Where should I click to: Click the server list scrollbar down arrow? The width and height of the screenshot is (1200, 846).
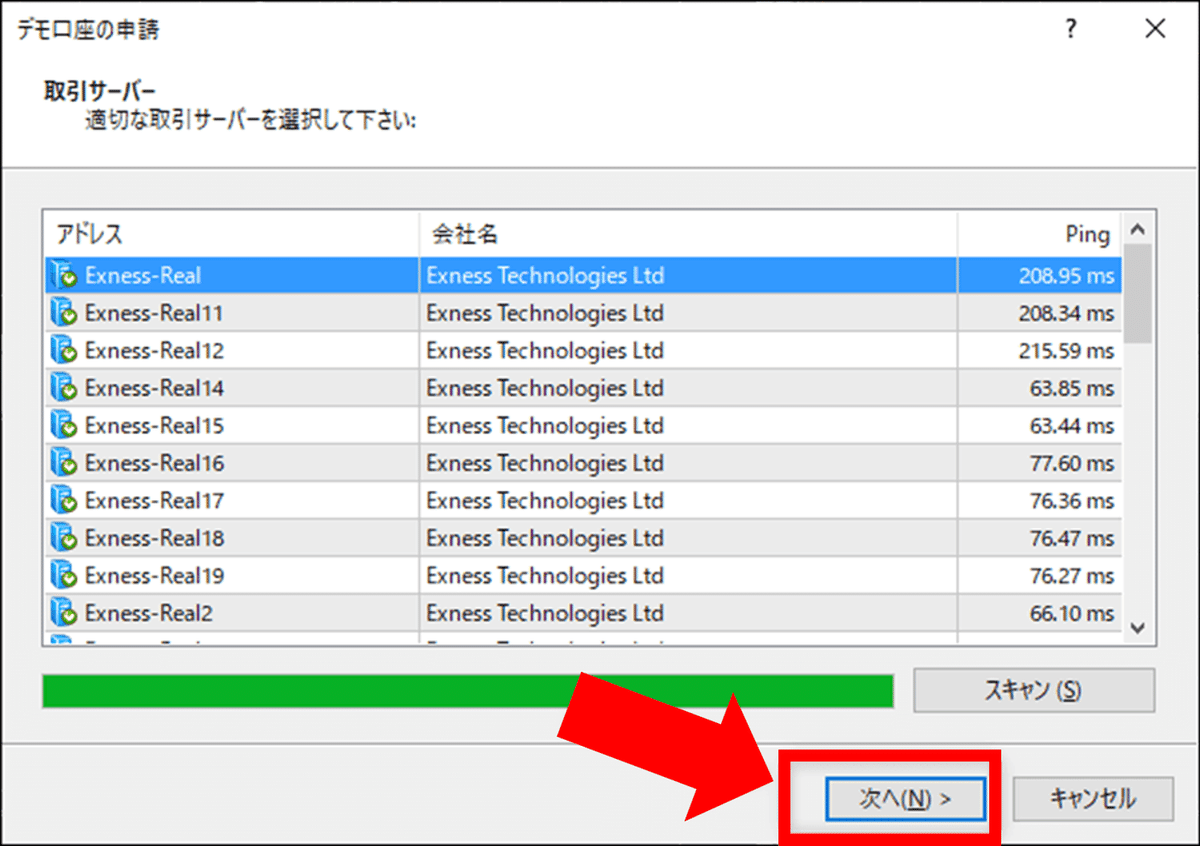tap(1137, 627)
